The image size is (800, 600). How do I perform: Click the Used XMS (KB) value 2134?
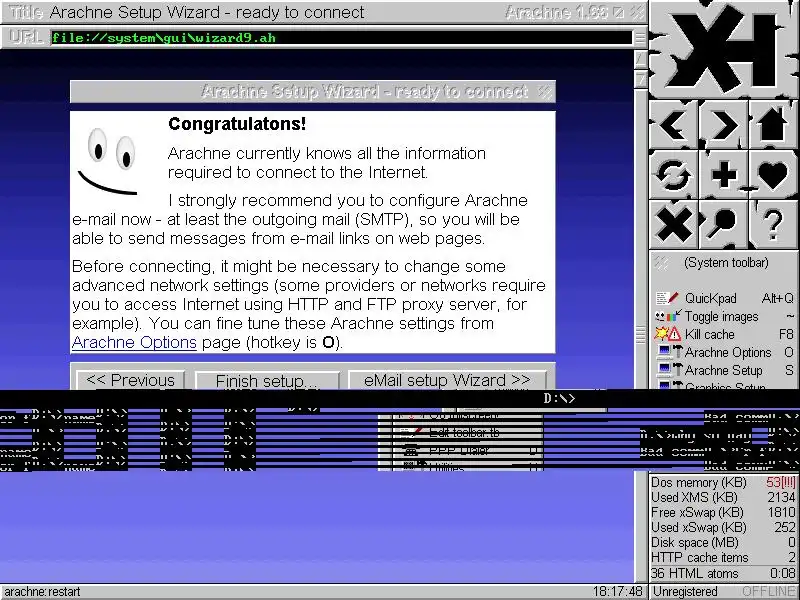point(781,497)
